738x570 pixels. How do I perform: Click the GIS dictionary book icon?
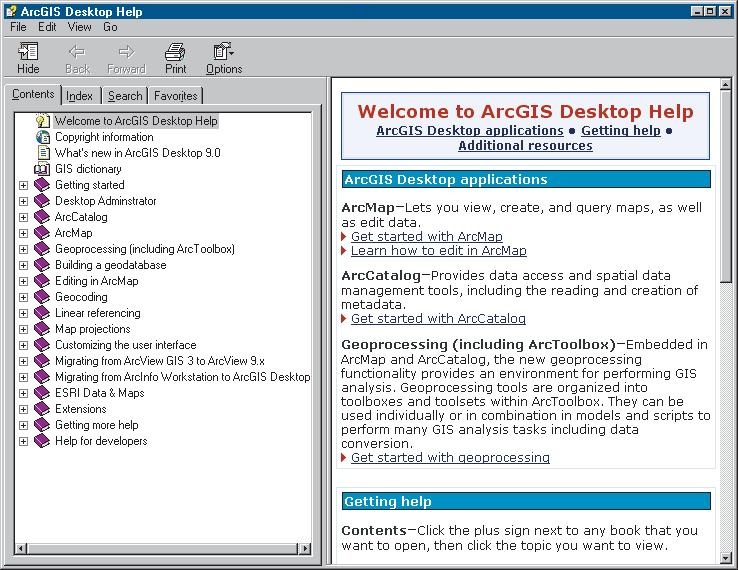coord(42,169)
